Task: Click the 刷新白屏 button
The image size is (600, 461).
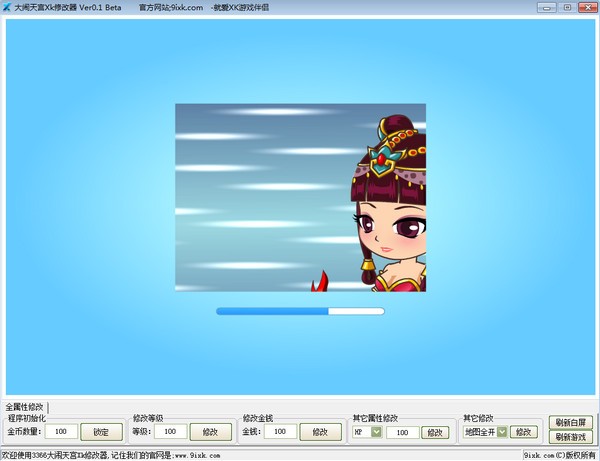Action: [571, 422]
